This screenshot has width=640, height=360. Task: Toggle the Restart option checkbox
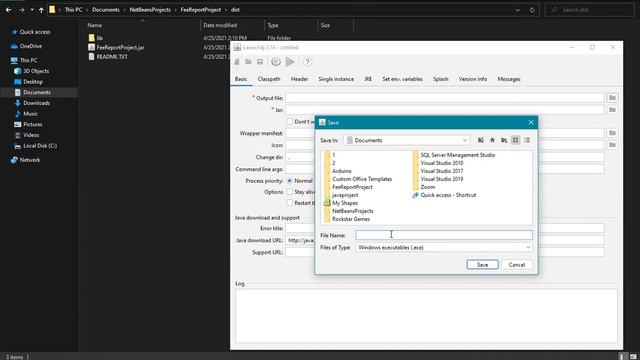click(290, 203)
